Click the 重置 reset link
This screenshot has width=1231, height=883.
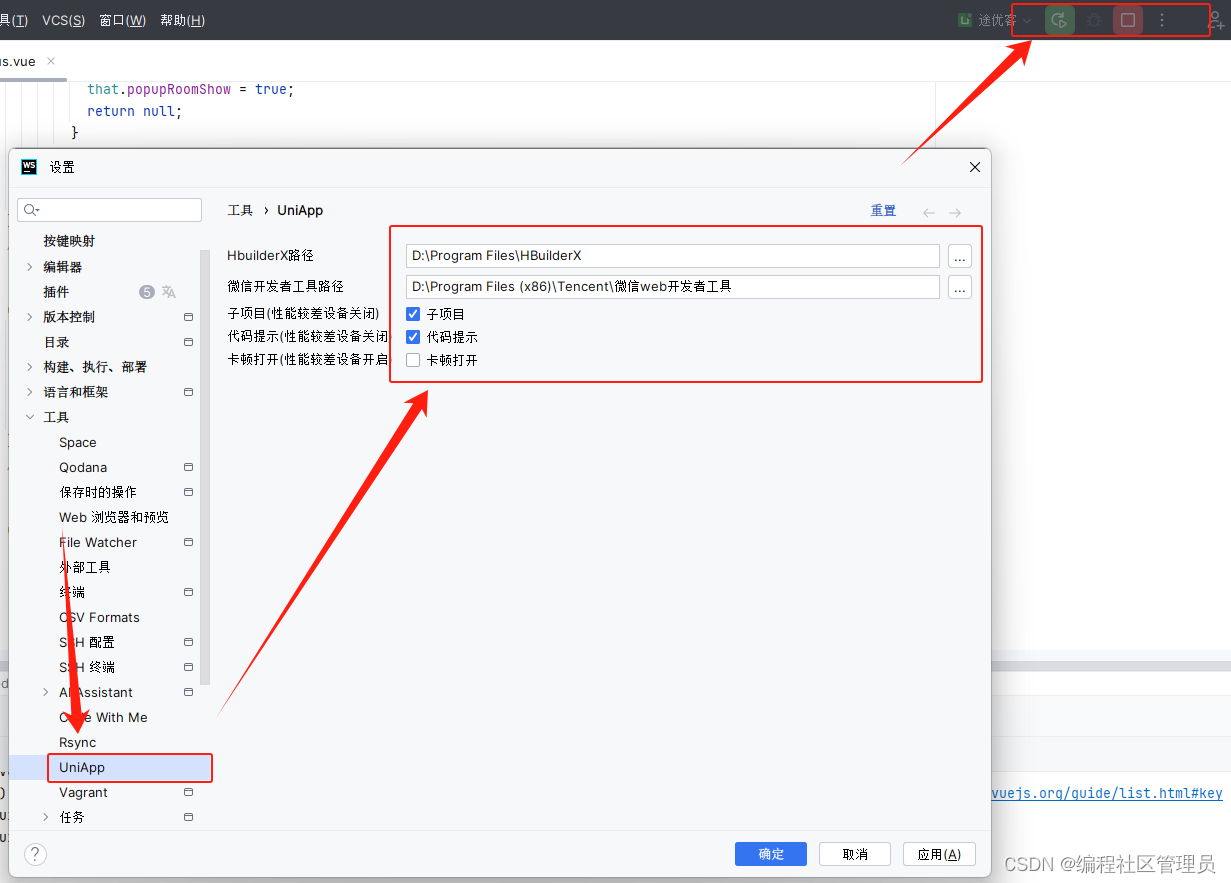pos(883,210)
